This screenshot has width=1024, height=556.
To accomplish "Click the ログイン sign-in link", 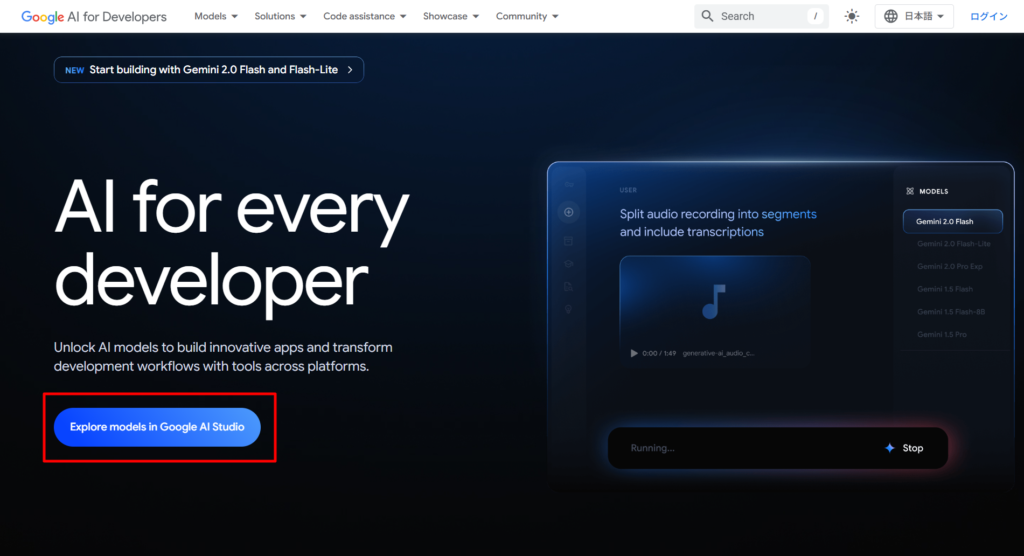I will coord(989,16).
